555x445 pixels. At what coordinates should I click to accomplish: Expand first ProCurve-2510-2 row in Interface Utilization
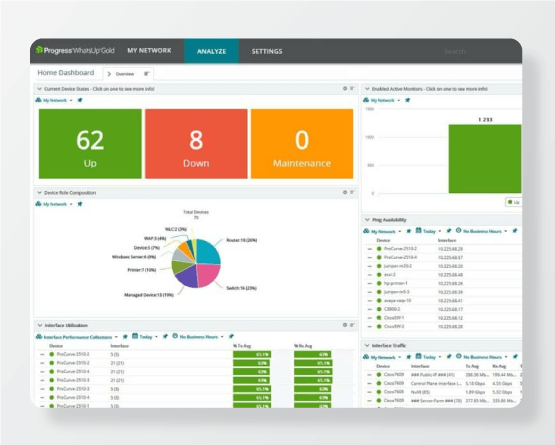coord(42,354)
